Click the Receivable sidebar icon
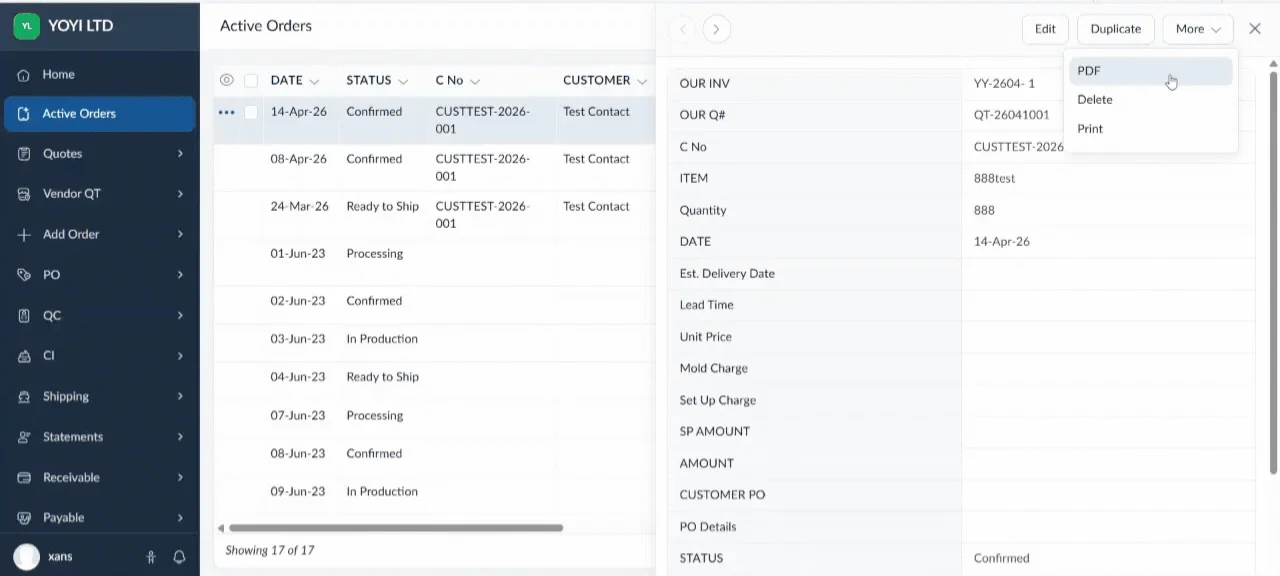This screenshot has height=576, width=1280. 24,478
